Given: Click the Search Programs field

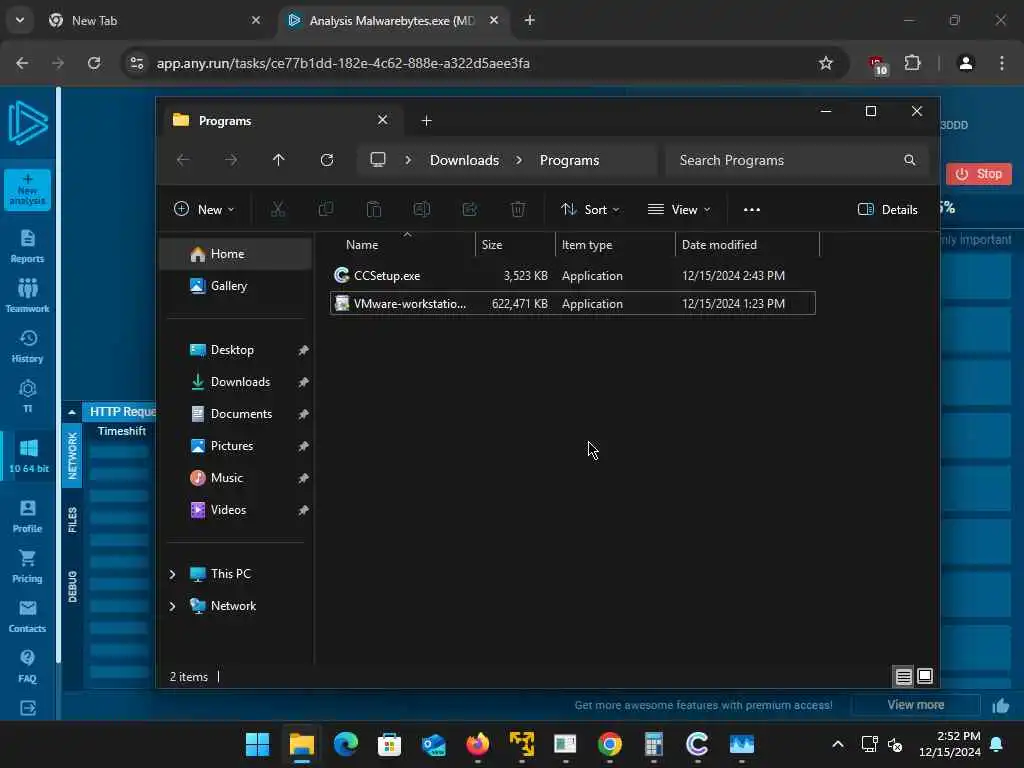Looking at the screenshot, I should (x=797, y=160).
